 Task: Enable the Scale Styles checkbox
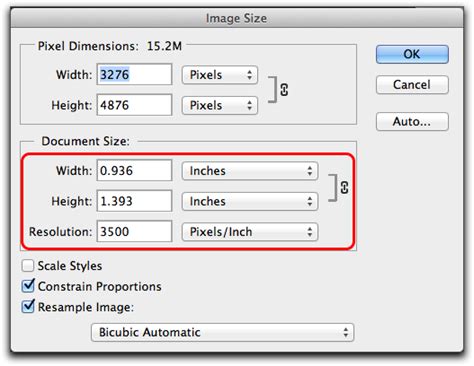coord(28,266)
